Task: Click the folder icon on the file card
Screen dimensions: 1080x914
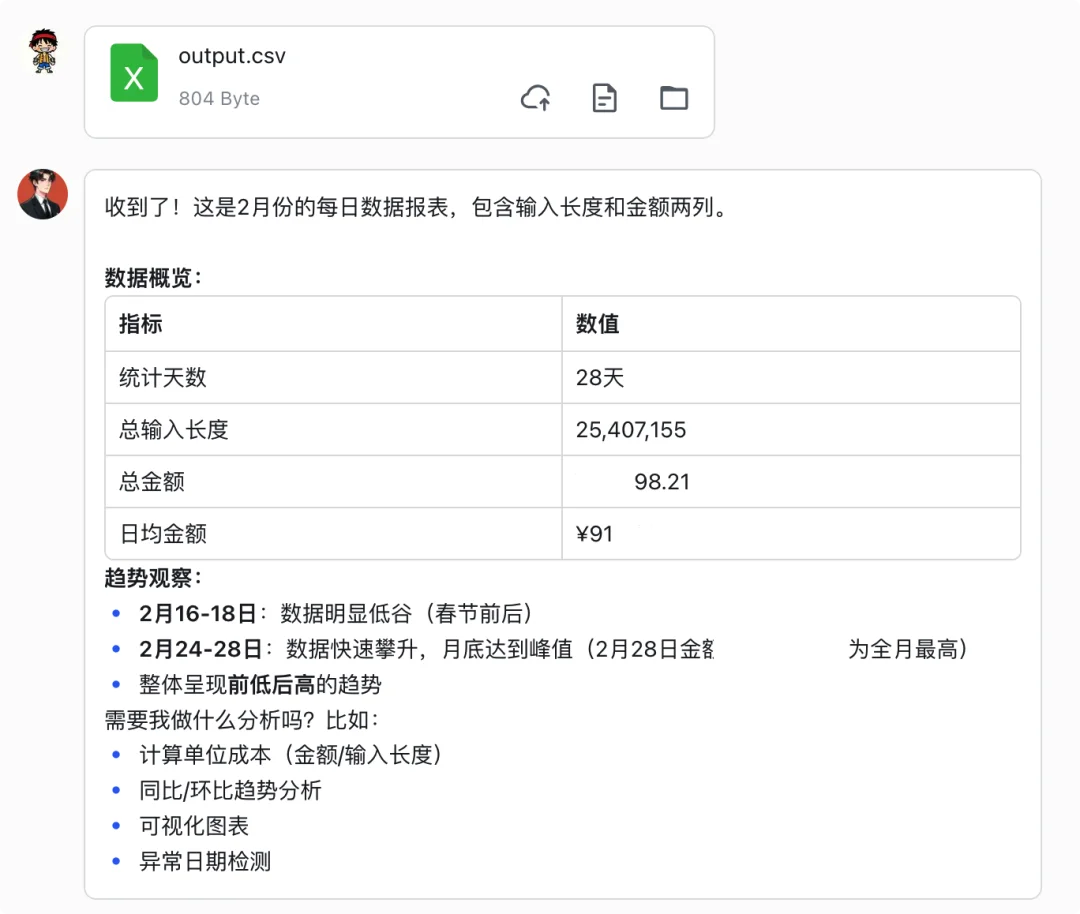Action: pos(673,98)
